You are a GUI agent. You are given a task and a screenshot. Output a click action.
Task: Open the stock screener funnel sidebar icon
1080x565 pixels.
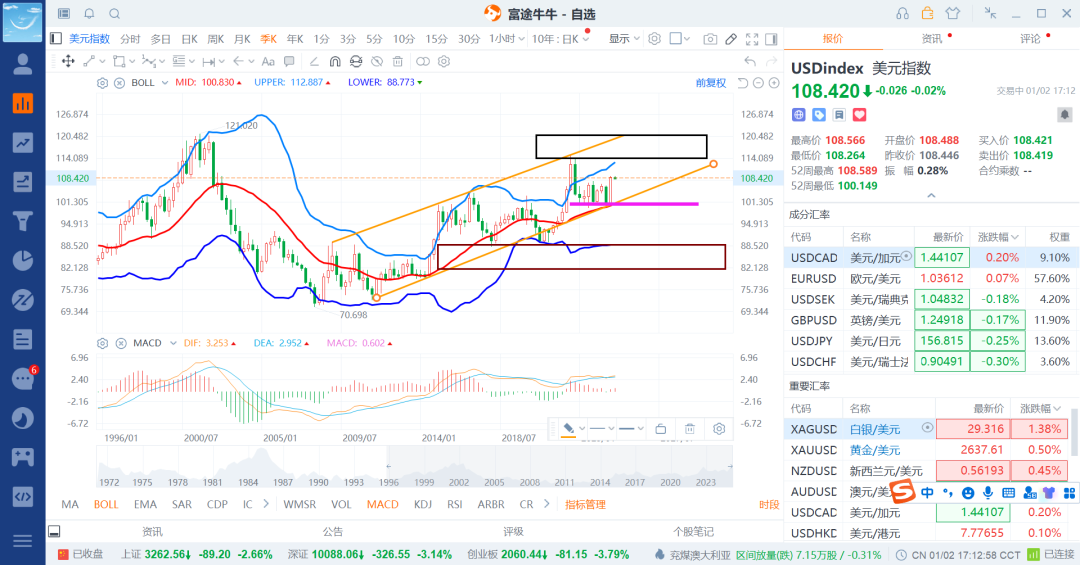coord(23,221)
